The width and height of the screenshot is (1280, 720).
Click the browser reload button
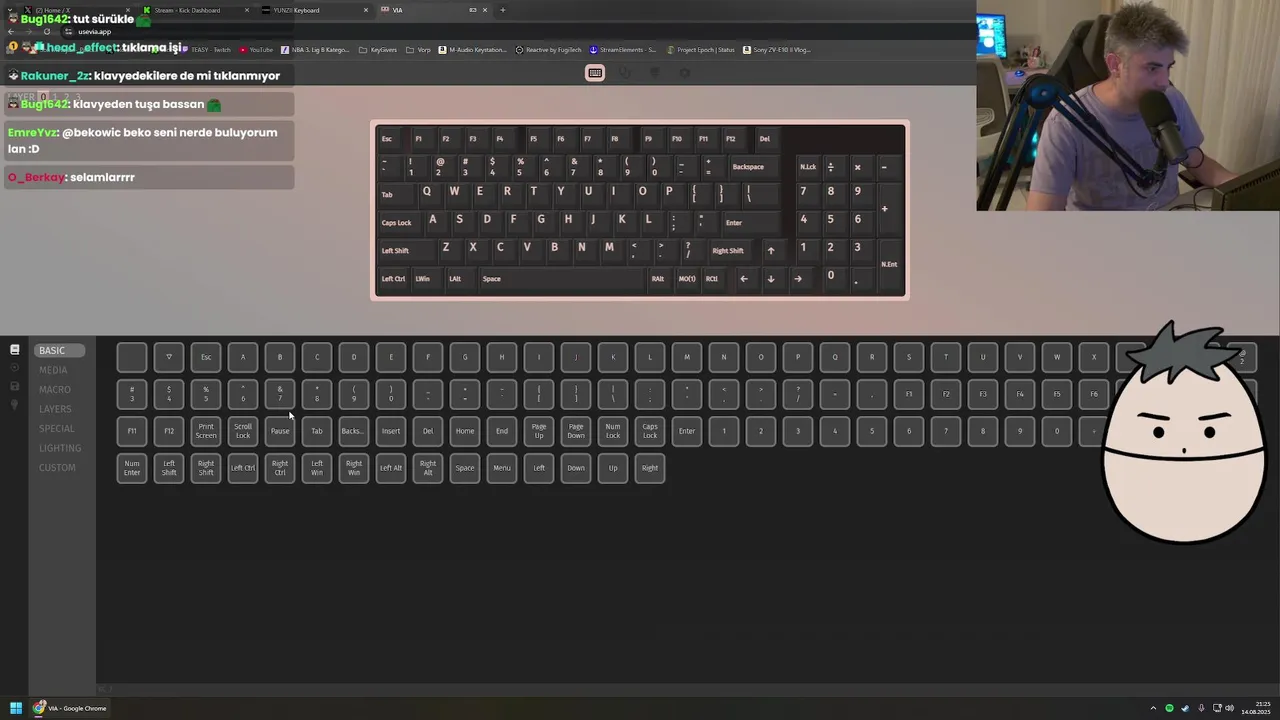(x=47, y=31)
